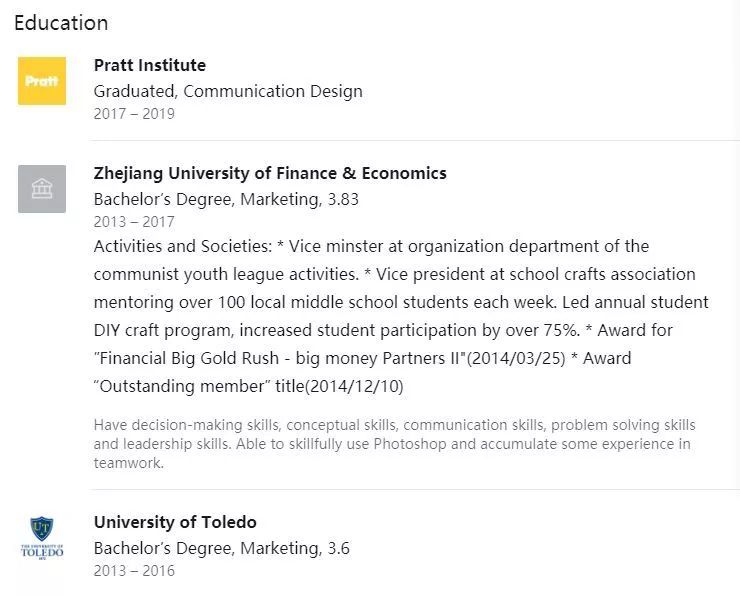Click the yellow Pratt Institute logo

(x=42, y=81)
